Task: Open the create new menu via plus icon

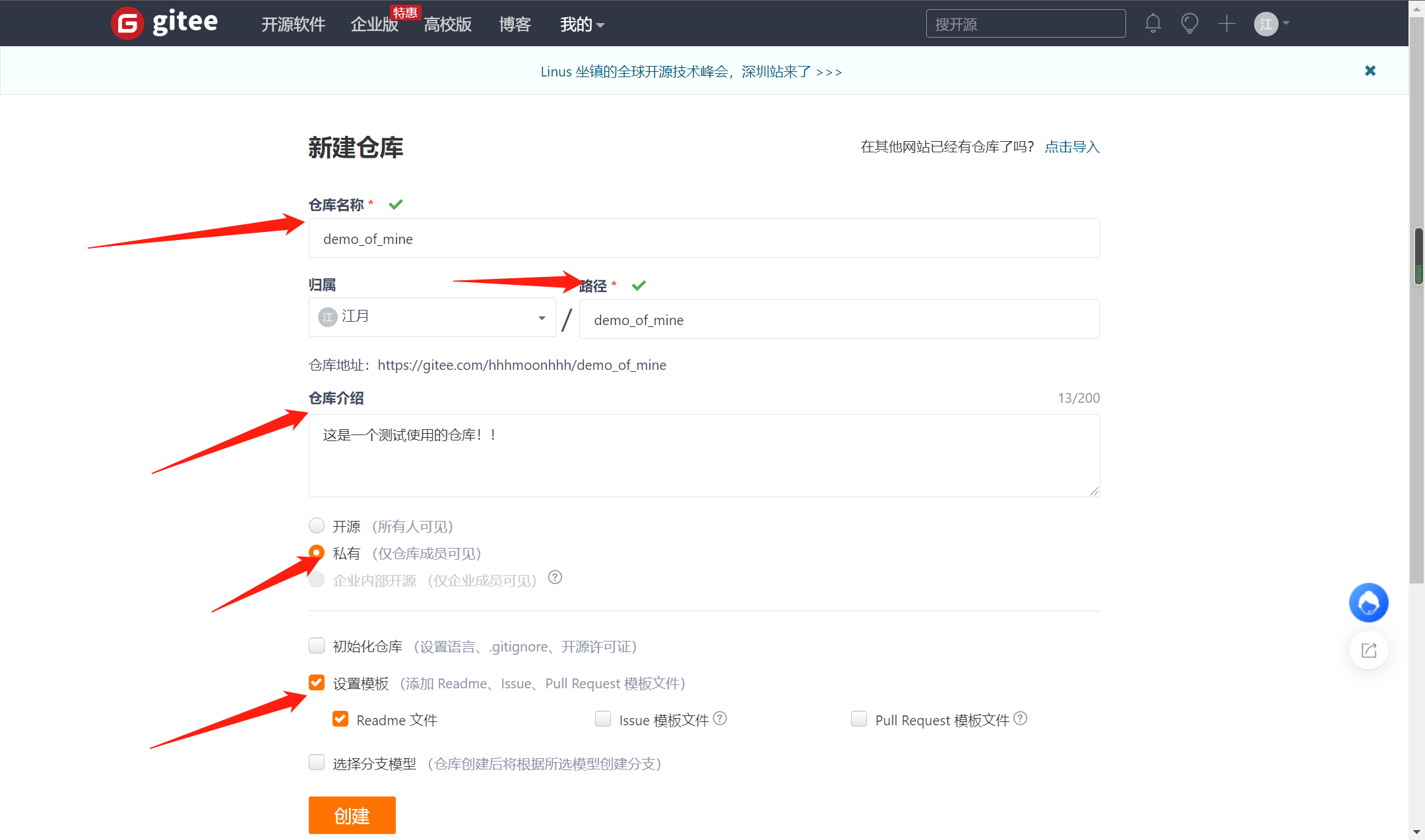Action: (1227, 23)
